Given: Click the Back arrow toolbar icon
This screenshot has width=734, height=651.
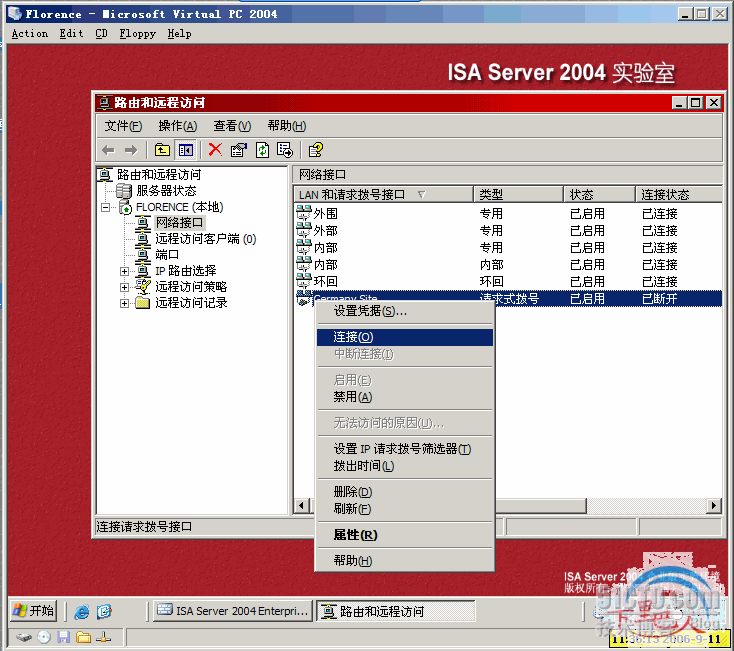Looking at the screenshot, I should [x=108, y=150].
